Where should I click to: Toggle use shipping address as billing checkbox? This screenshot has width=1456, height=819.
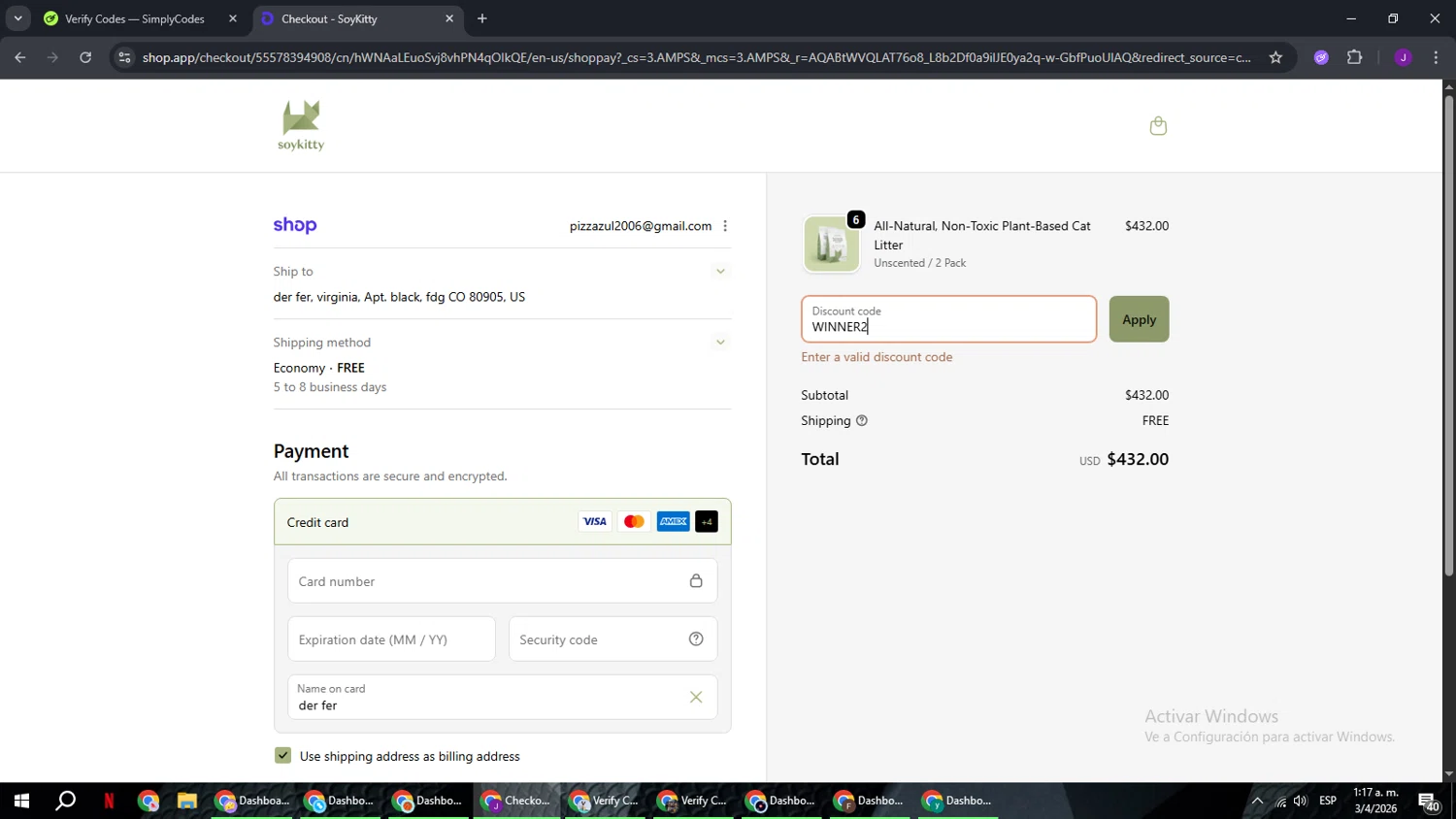[282, 755]
